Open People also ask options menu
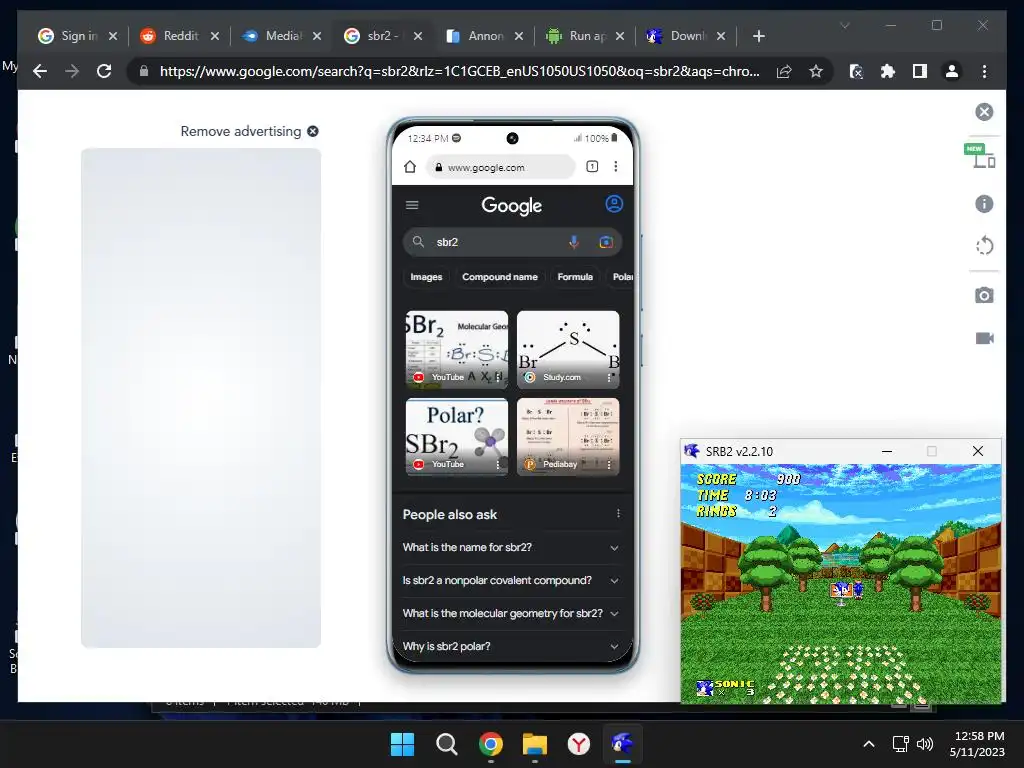Viewport: 1024px width, 768px height. (x=618, y=514)
